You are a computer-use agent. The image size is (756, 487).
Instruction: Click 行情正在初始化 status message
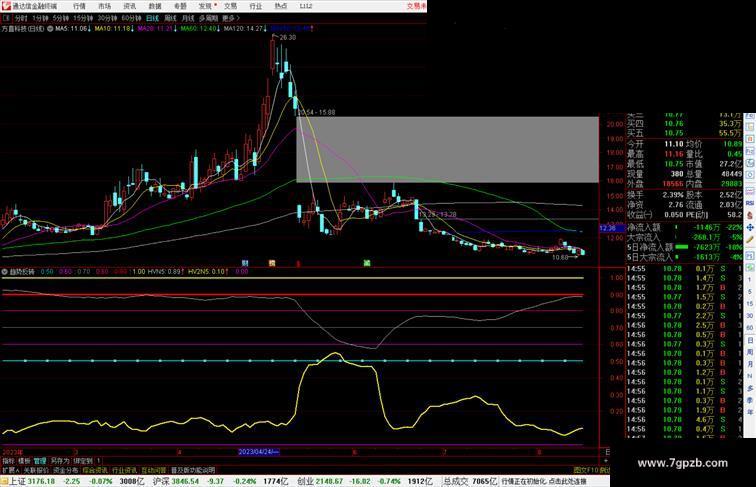pos(544,481)
